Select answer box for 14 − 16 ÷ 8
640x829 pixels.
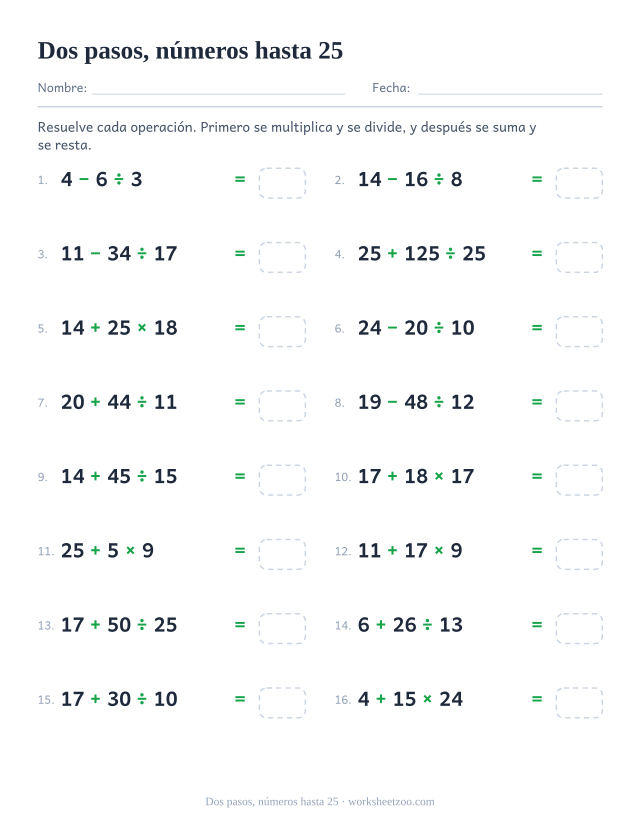579,183
